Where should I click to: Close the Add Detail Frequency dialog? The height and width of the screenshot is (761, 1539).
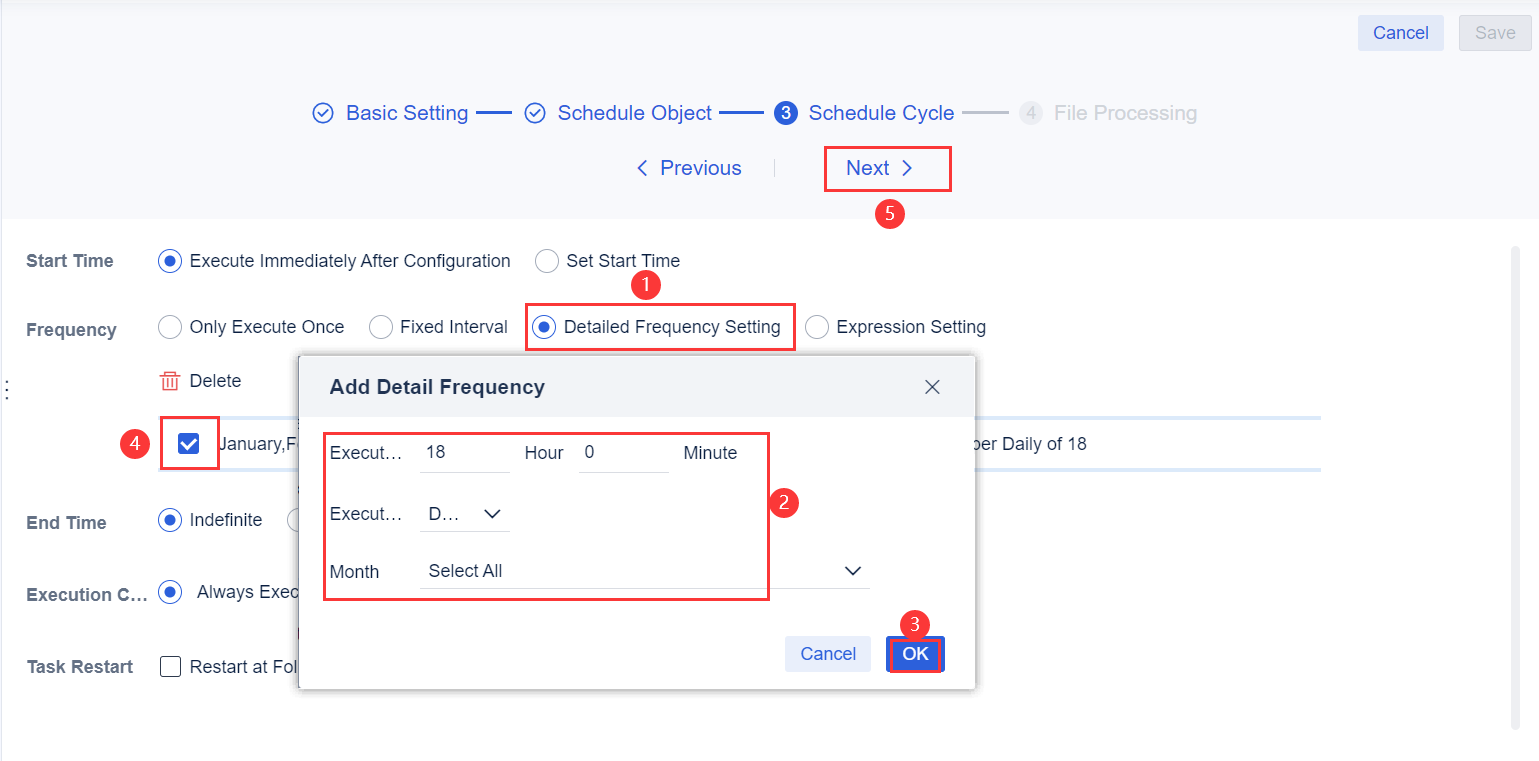coord(932,386)
